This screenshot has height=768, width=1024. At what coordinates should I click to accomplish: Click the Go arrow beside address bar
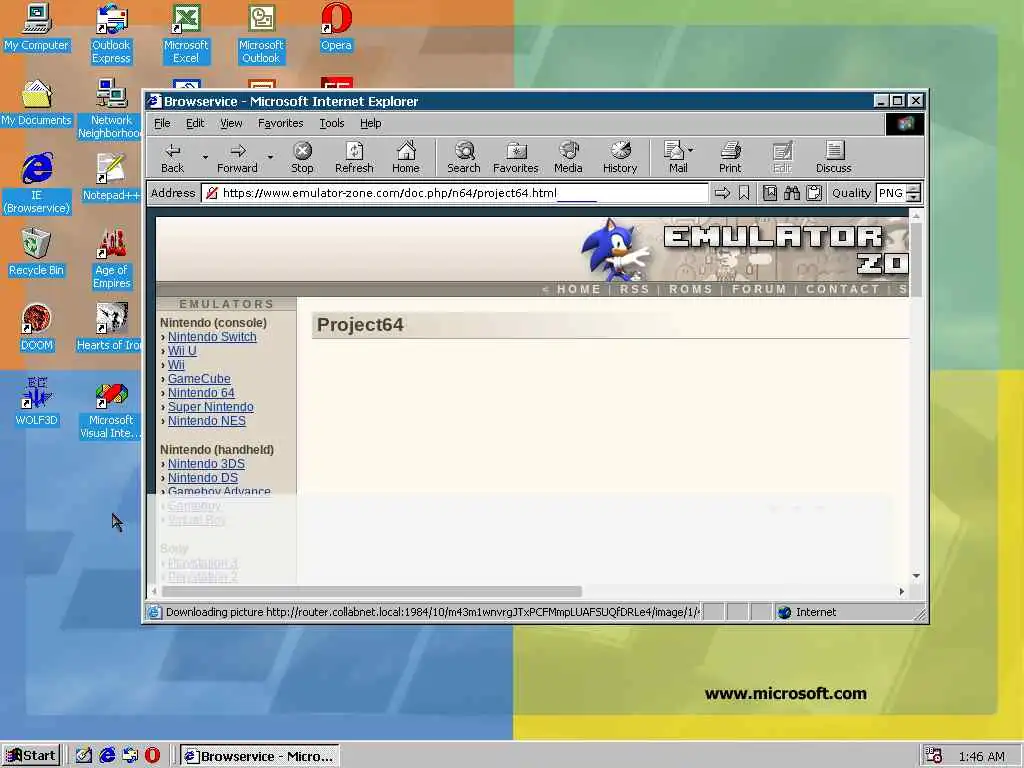pyautogui.click(x=722, y=193)
